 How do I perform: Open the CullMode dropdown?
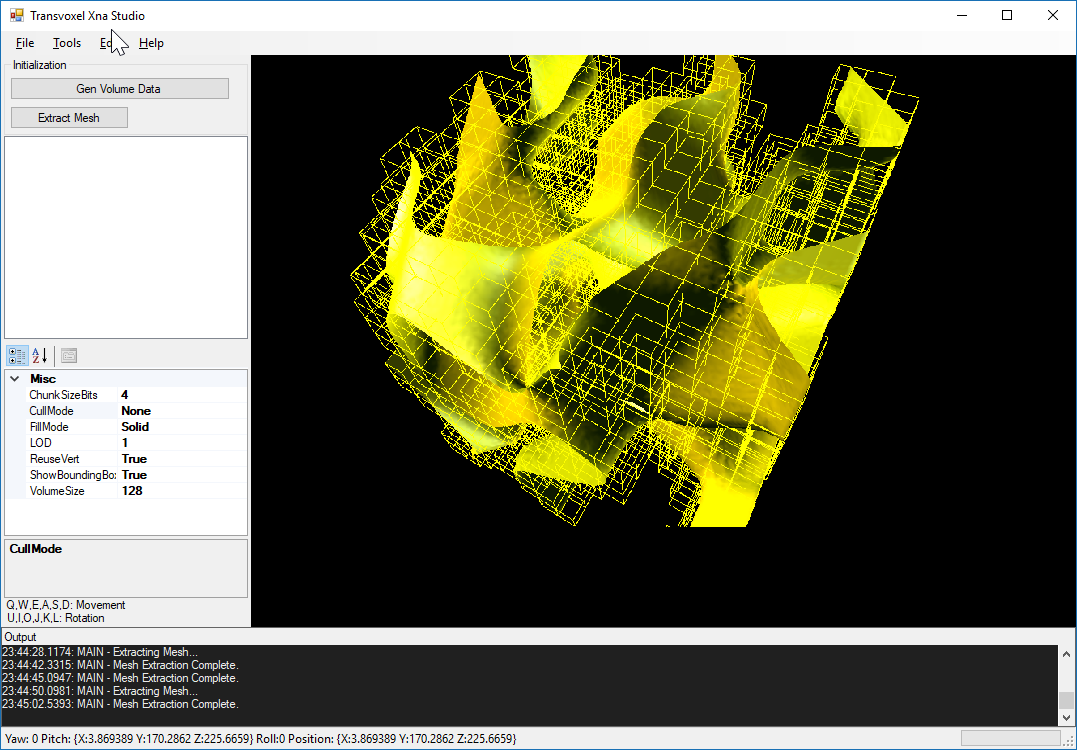click(x=180, y=410)
